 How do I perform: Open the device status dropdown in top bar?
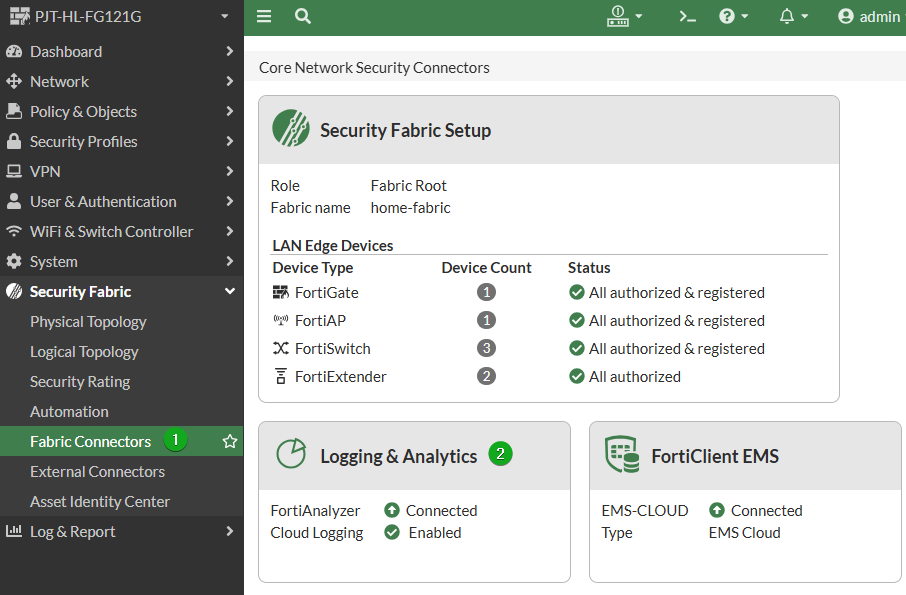tap(625, 16)
